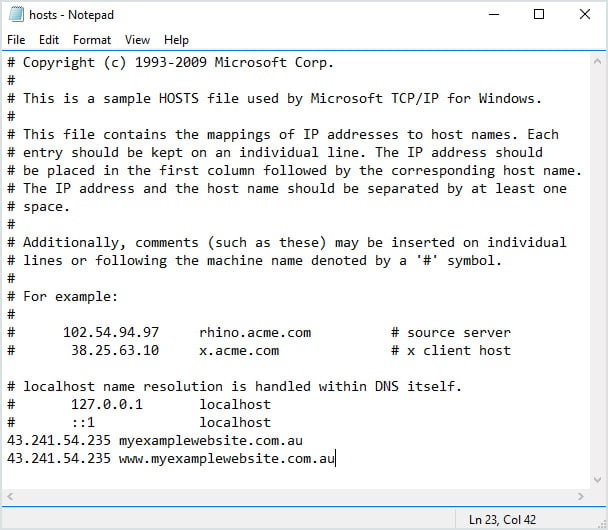
Task: Open the Edit menu
Action: (x=49, y=40)
